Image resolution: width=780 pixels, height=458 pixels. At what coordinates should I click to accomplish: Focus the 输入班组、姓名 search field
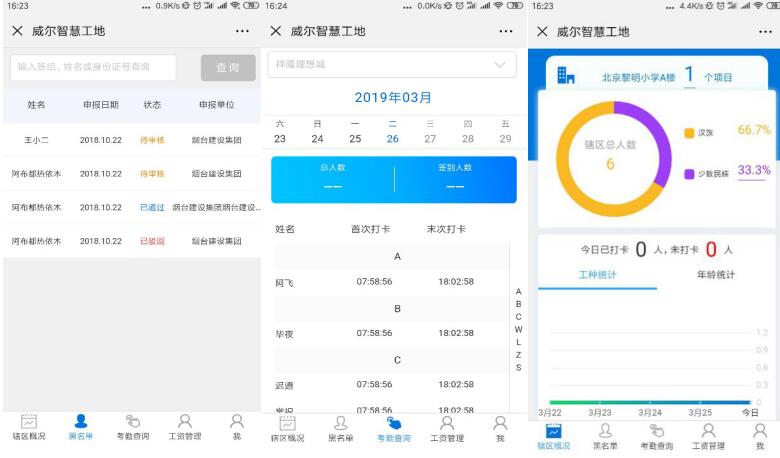click(x=93, y=67)
